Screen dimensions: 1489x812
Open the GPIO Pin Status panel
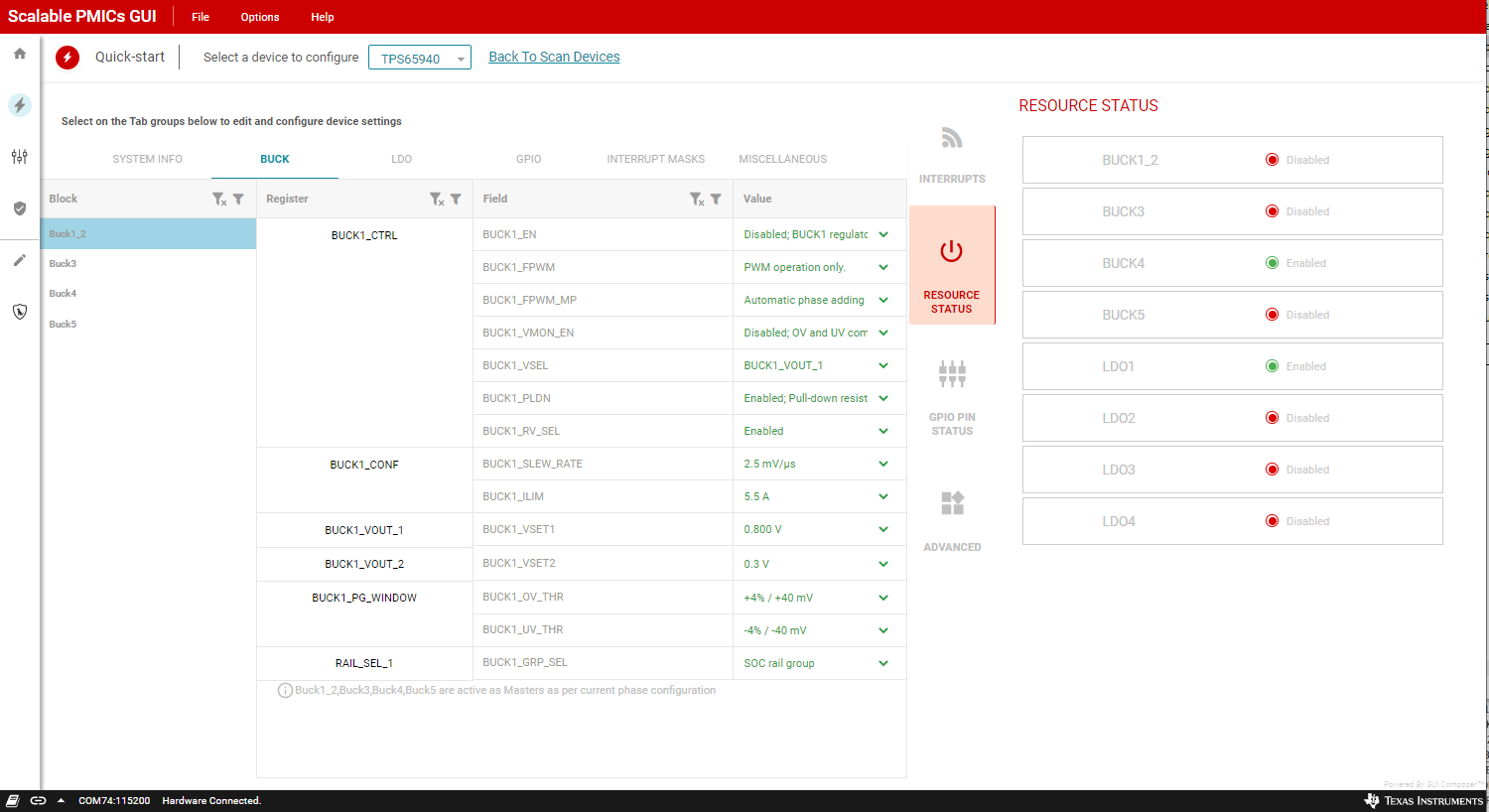click(952, 375)
